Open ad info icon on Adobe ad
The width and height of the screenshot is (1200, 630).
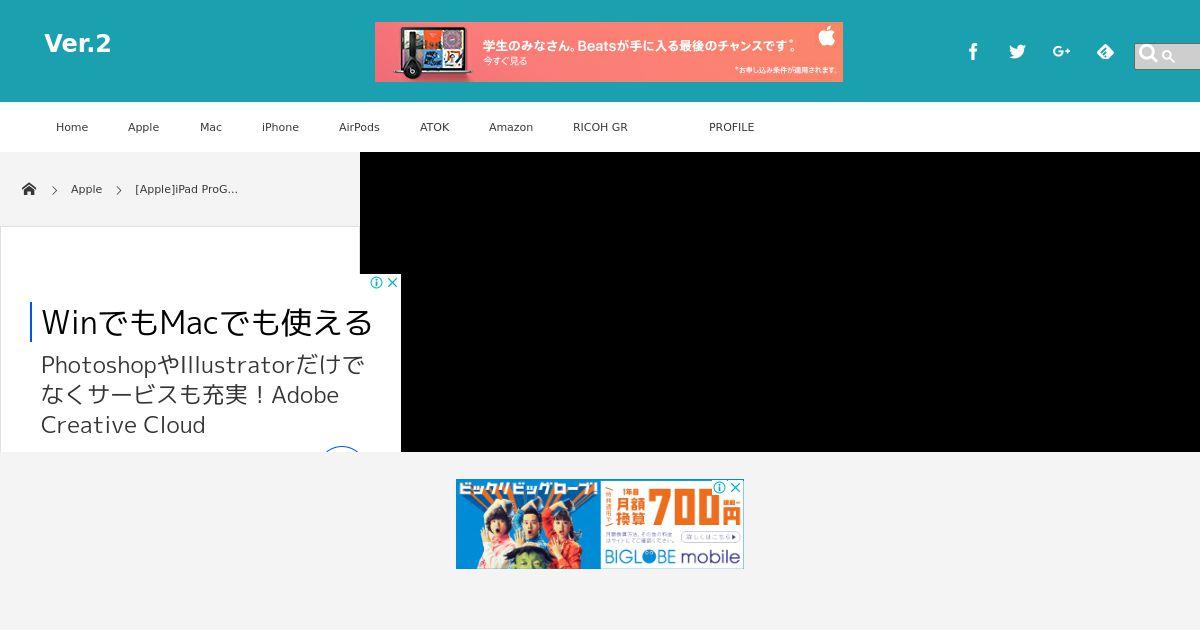point(376,283)
